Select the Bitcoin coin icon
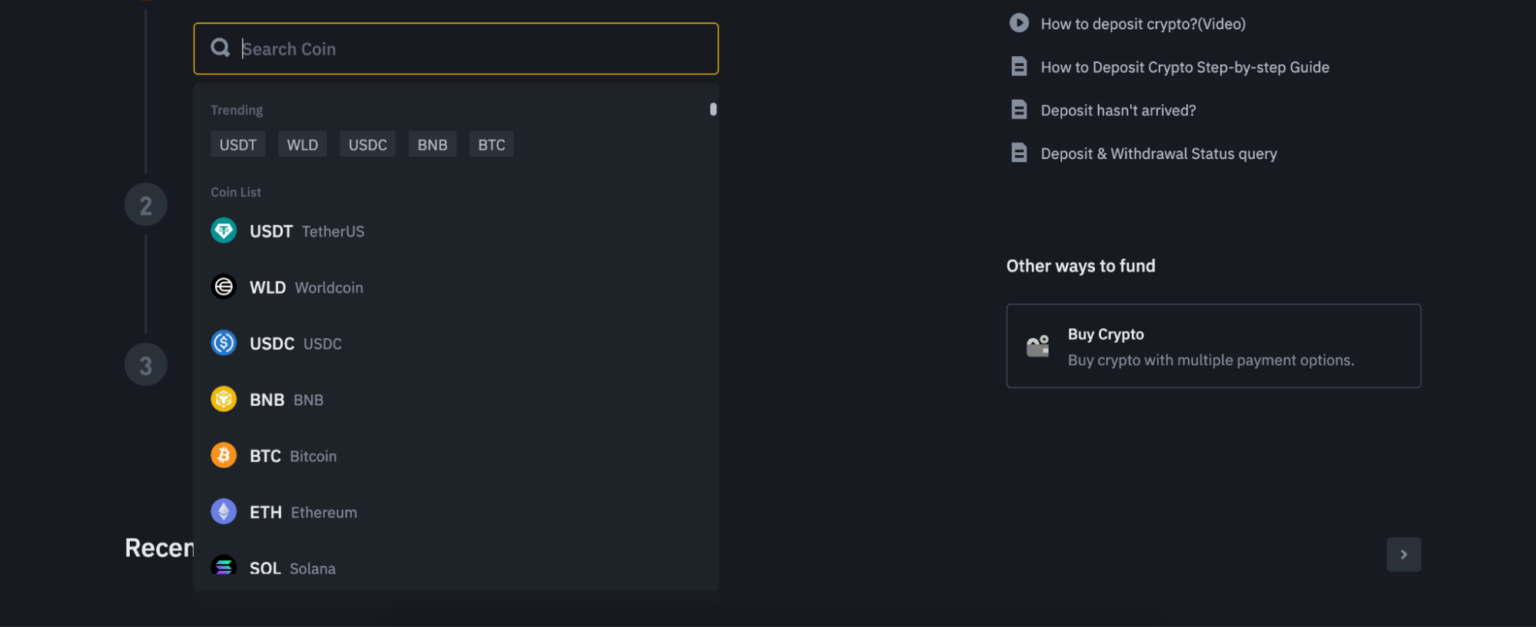This screenshot has height=627, width=1536. [223, 455]
